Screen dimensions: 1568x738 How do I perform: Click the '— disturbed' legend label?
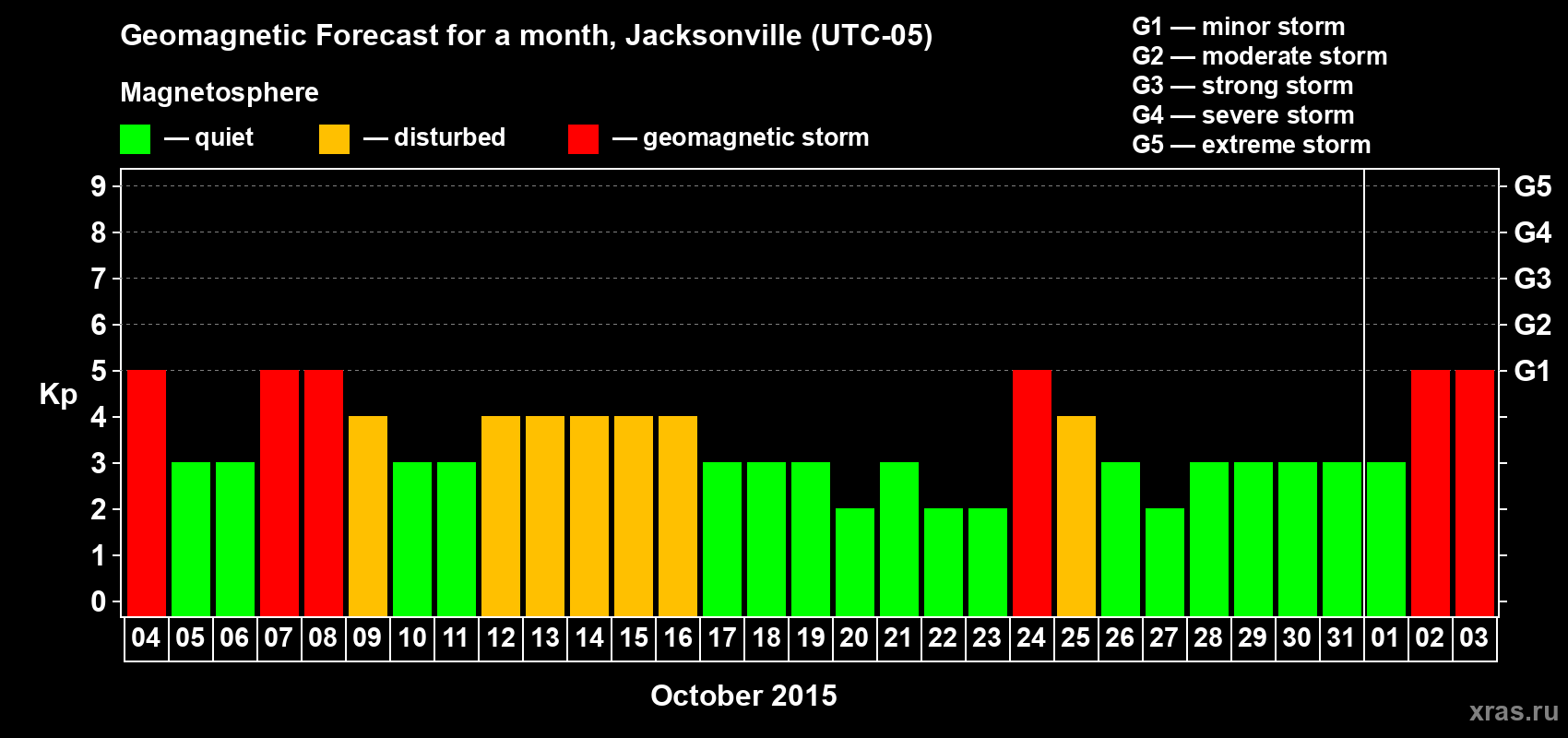(434, 137)
